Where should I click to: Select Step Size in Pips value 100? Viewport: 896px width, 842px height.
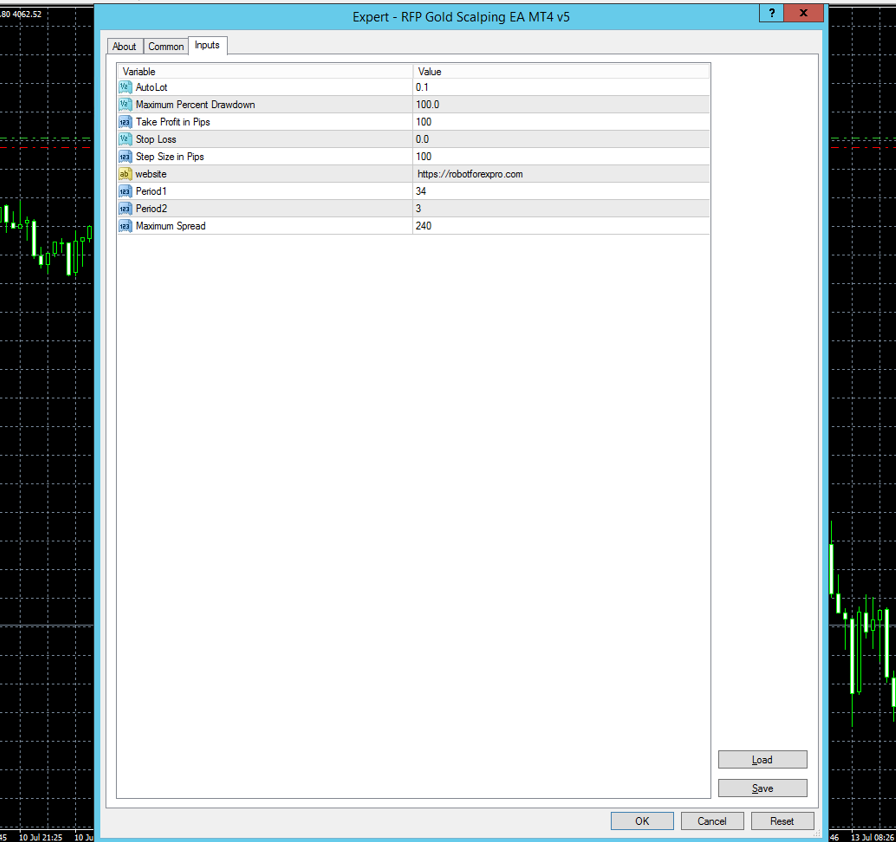(561, 157)
